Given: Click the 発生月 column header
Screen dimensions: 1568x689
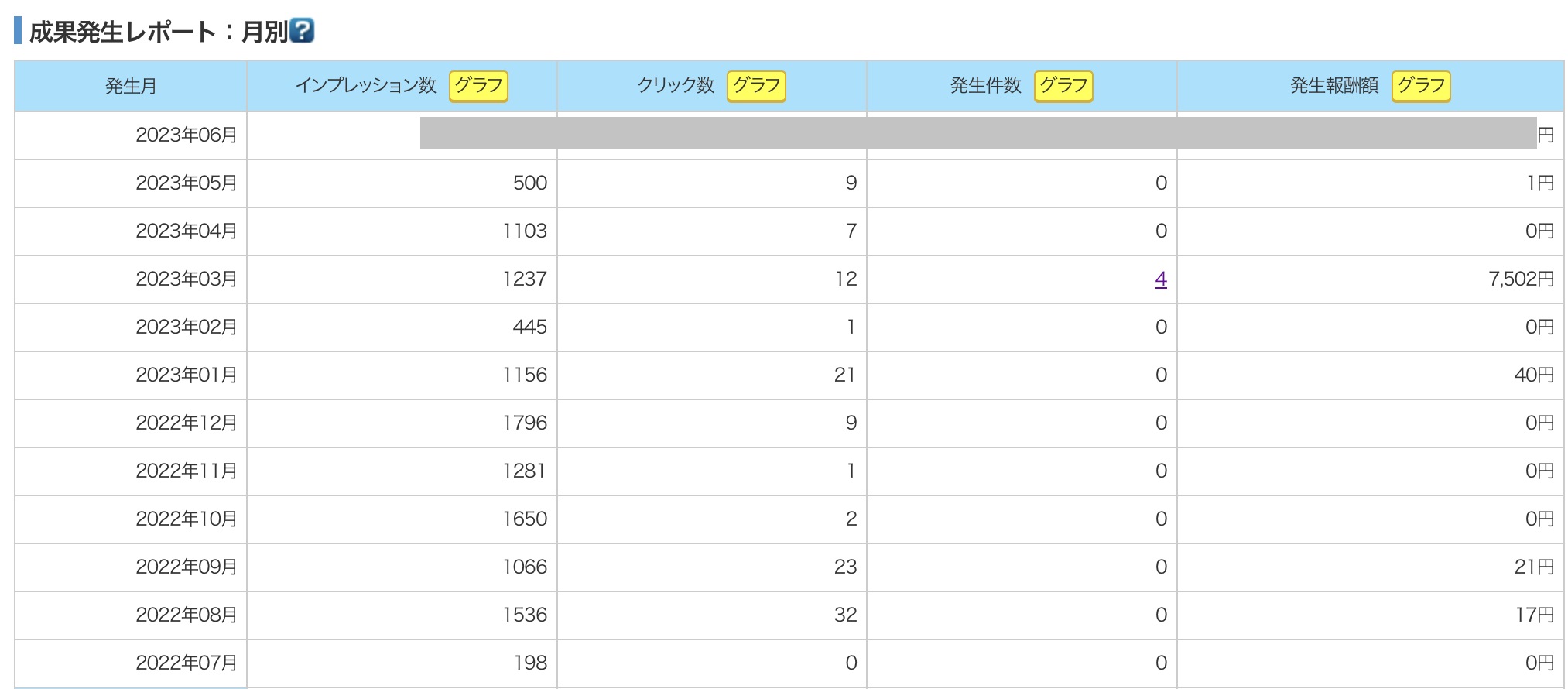Looking at the screenshot, I should [x=131, y=86].
